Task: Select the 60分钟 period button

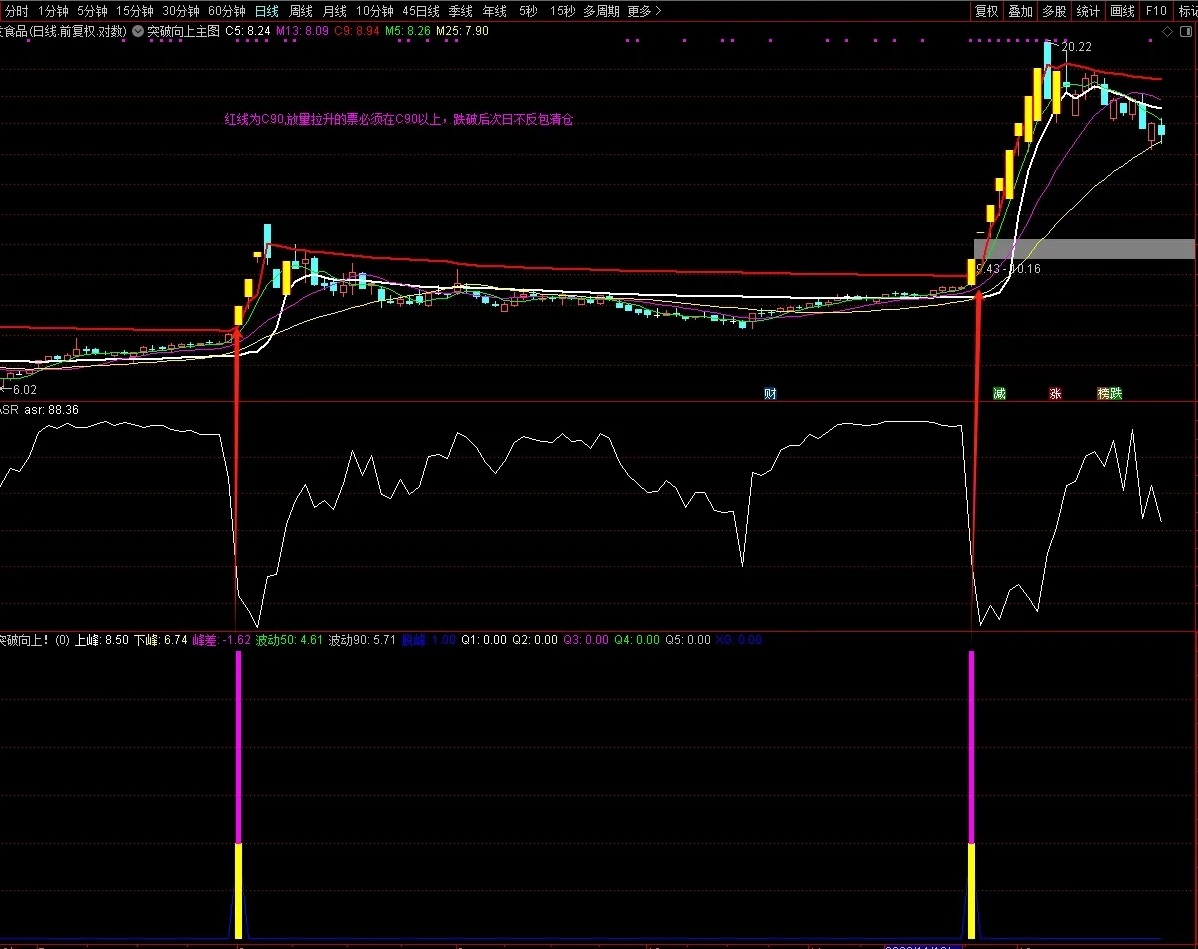Action: pyautogui.click(x=227, y=11)
